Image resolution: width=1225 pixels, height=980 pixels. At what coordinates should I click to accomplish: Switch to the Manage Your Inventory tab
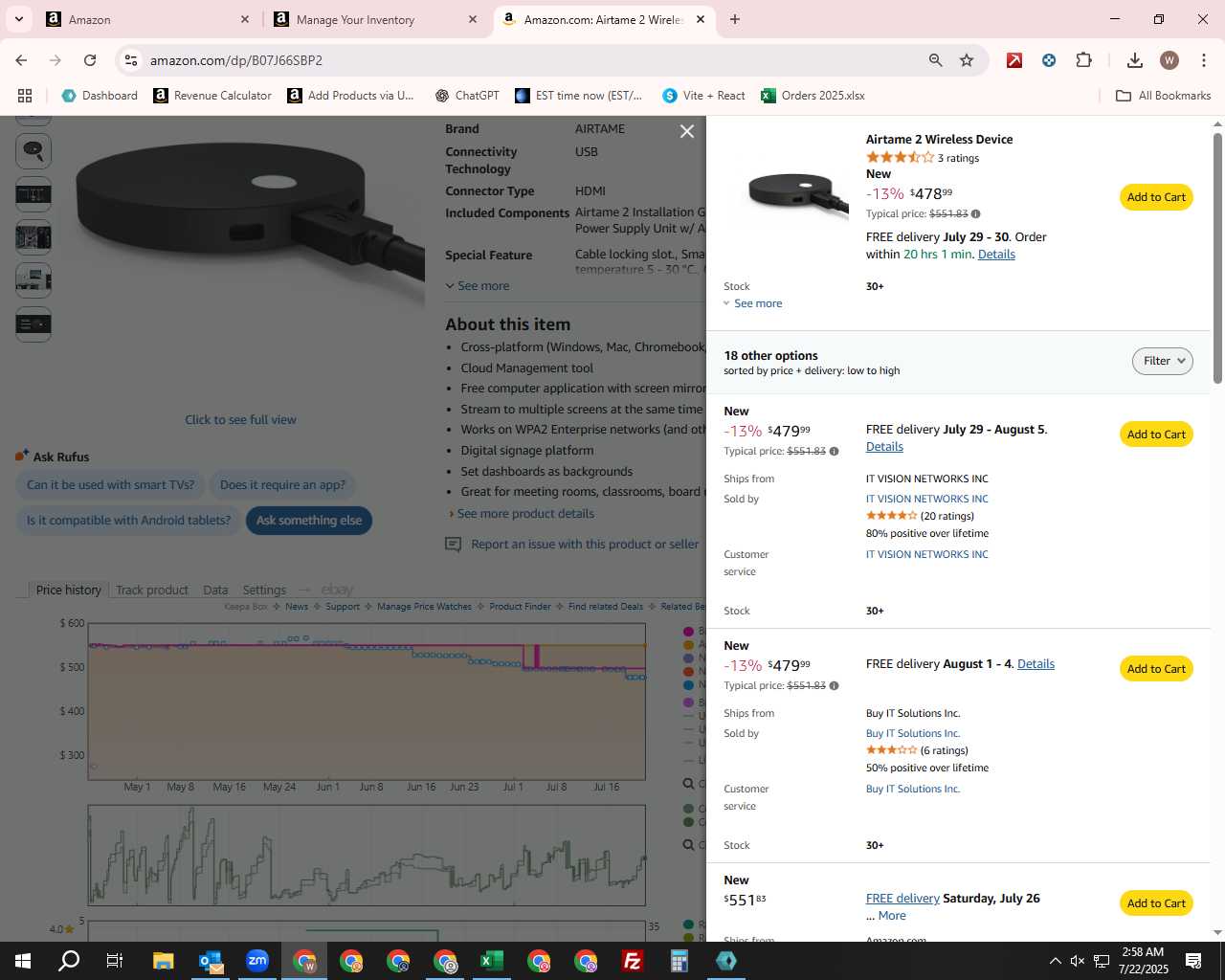(375, 19)
